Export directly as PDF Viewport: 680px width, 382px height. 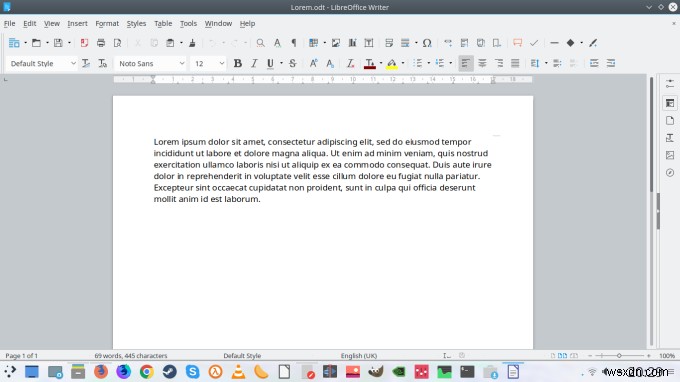[x=84, y=43]
